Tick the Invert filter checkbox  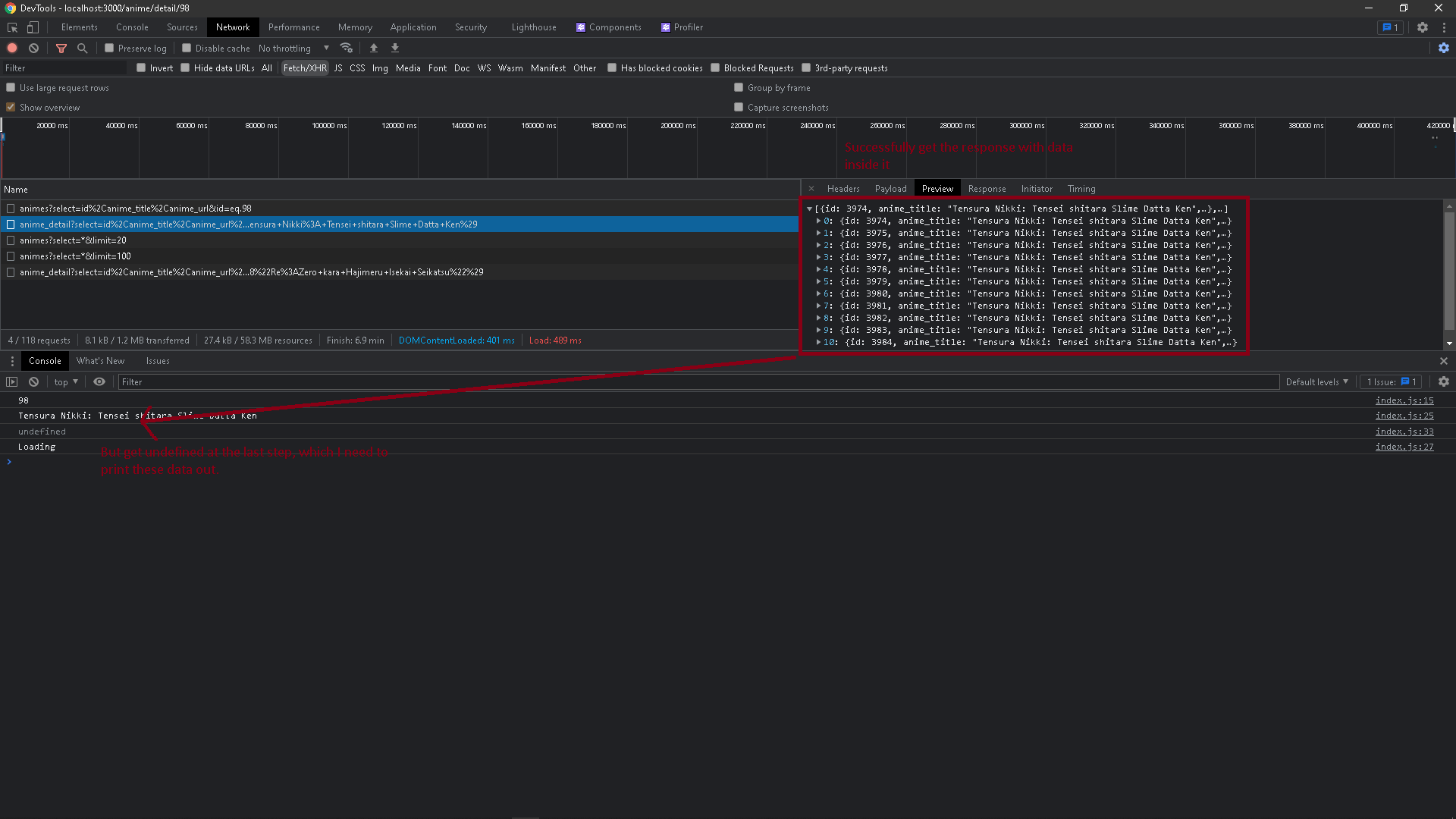[x=141, y=67]
